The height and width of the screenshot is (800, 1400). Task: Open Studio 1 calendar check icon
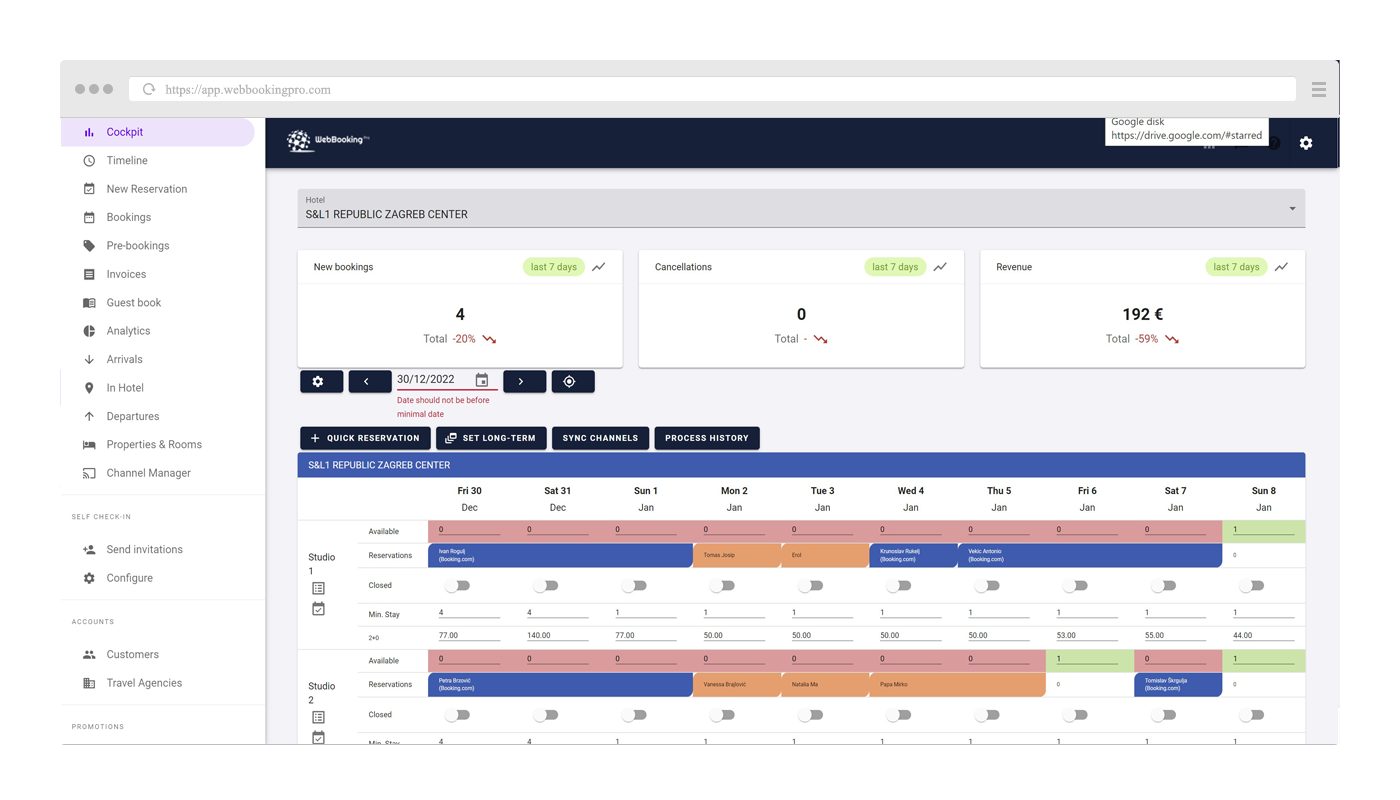[x=318, y=608]
